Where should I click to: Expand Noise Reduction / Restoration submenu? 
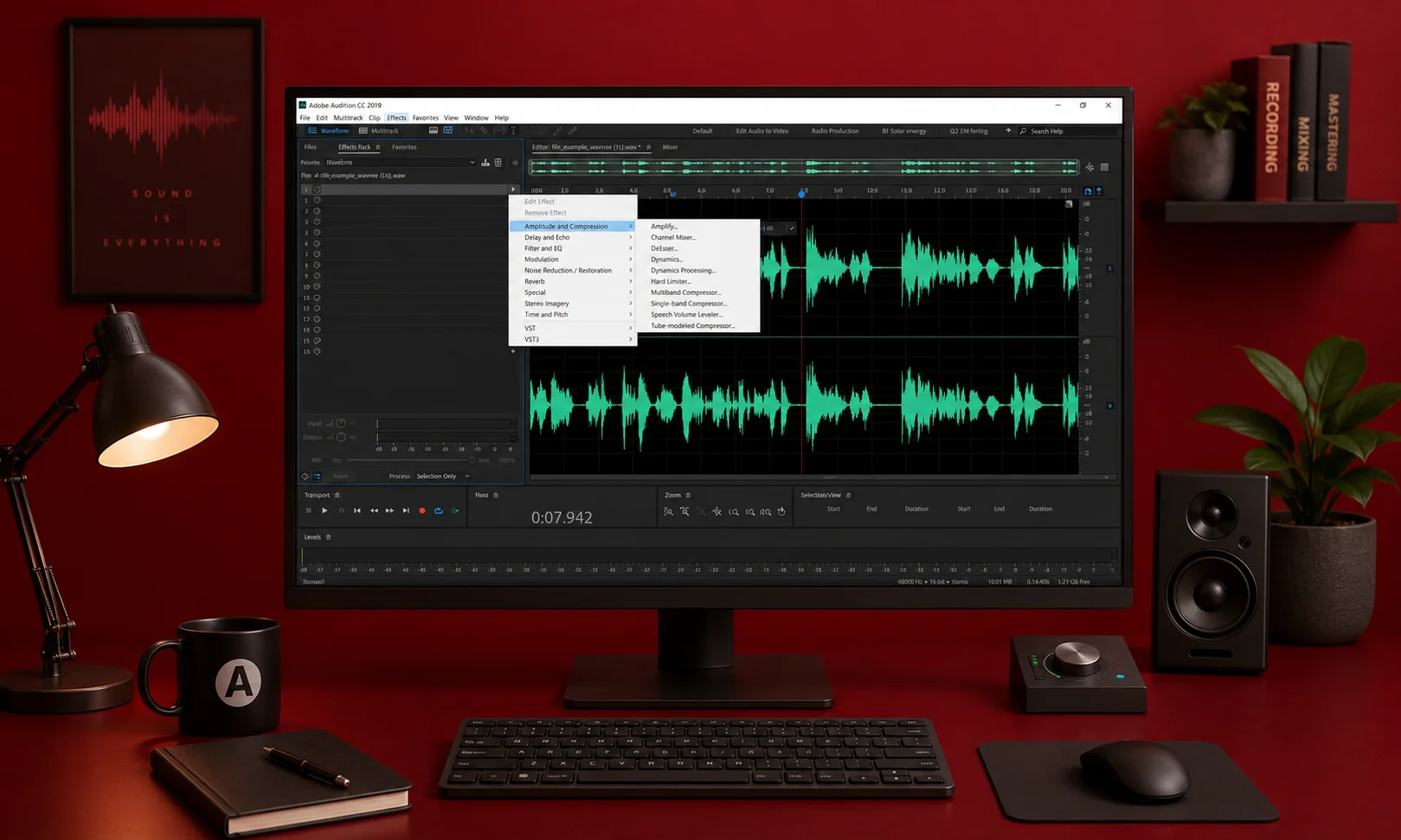573,271
